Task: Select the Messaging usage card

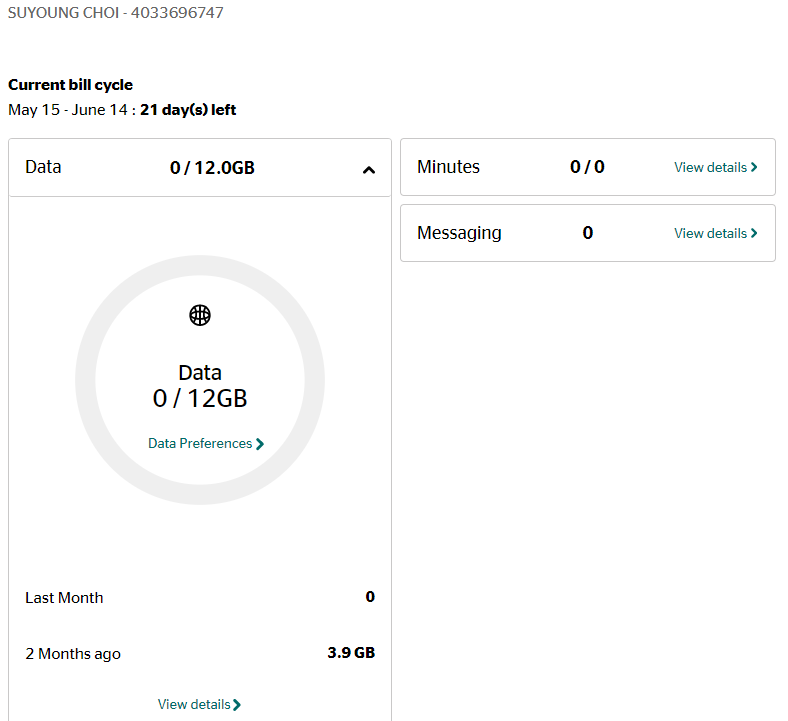Action: pyautogui.click(x=588, y=233)
